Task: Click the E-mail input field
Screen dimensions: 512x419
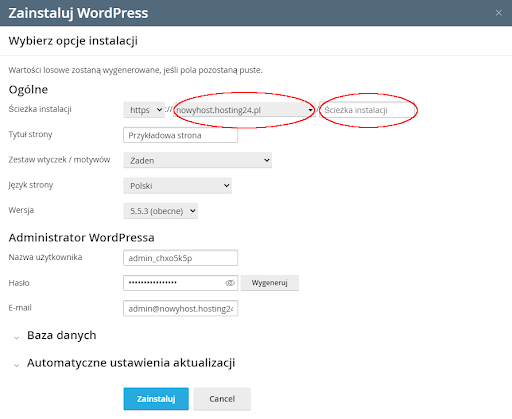Action: click(x=180, y=309)
